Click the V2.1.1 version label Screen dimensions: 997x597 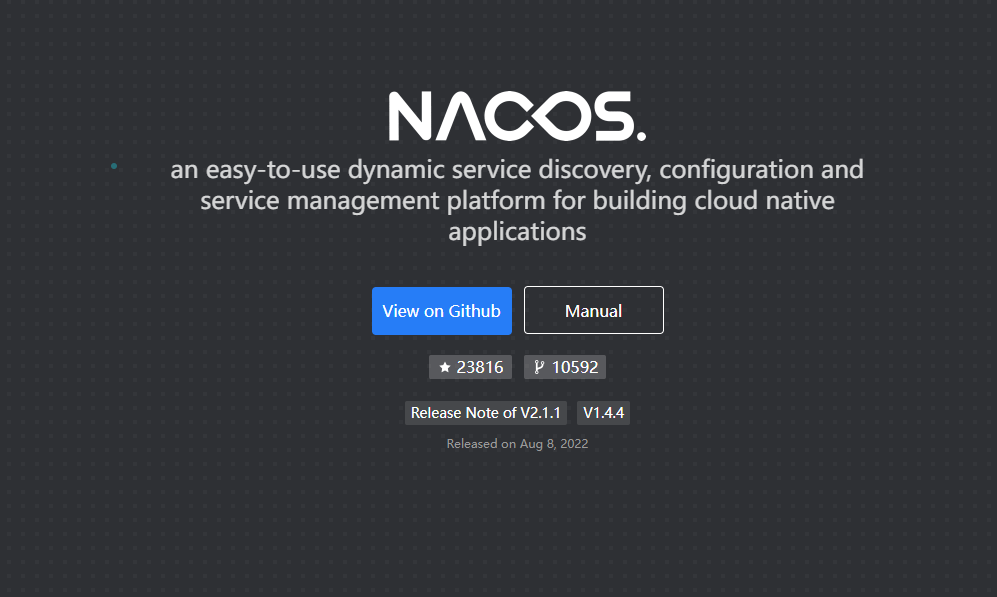point(541,412)
